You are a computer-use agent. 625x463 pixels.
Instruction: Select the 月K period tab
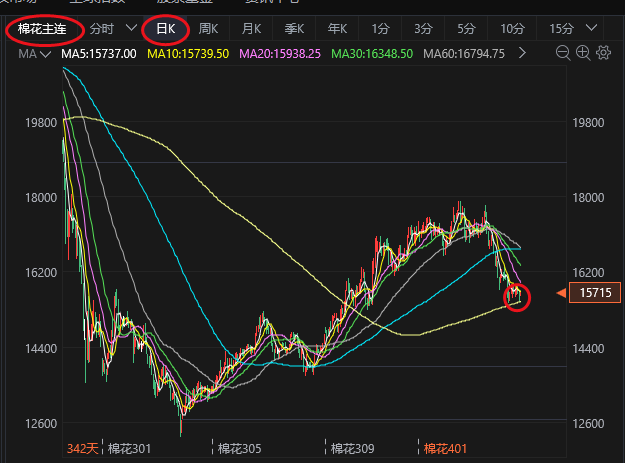(252, 29)
